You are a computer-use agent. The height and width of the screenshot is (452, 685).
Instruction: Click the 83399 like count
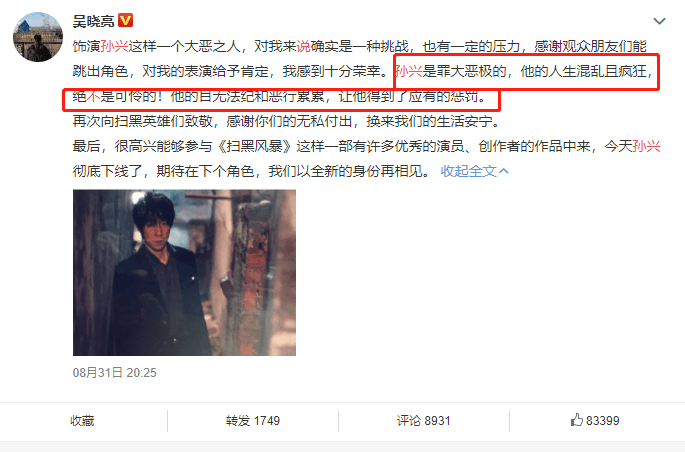(602, 421)
